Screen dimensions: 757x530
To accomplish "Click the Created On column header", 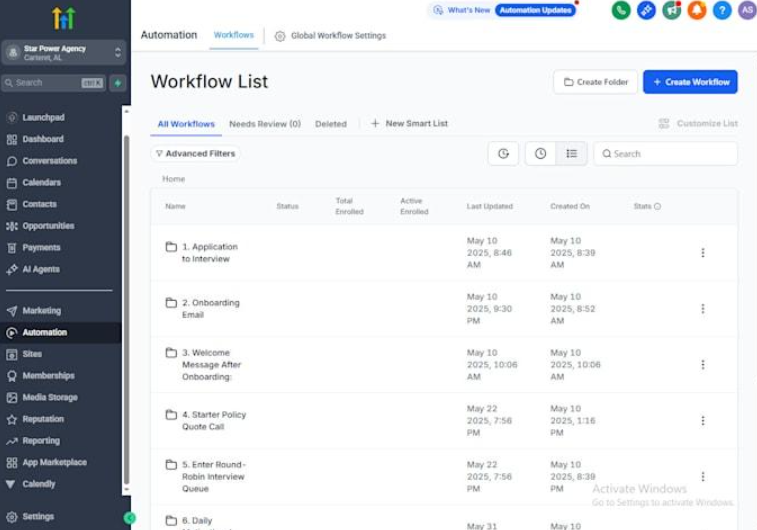I will click(x=570, y=206).
